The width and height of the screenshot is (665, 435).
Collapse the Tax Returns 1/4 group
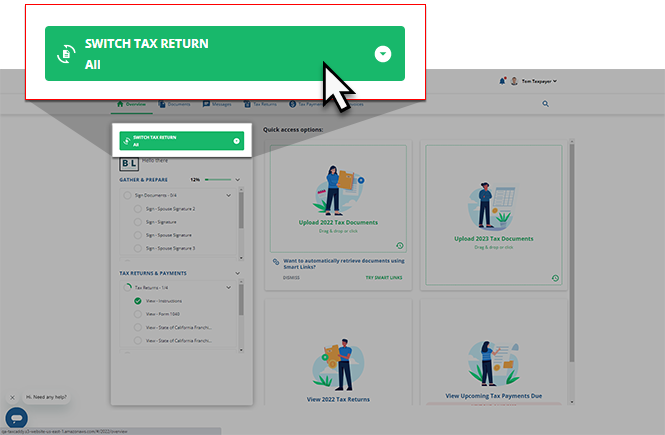coord(229,287)
